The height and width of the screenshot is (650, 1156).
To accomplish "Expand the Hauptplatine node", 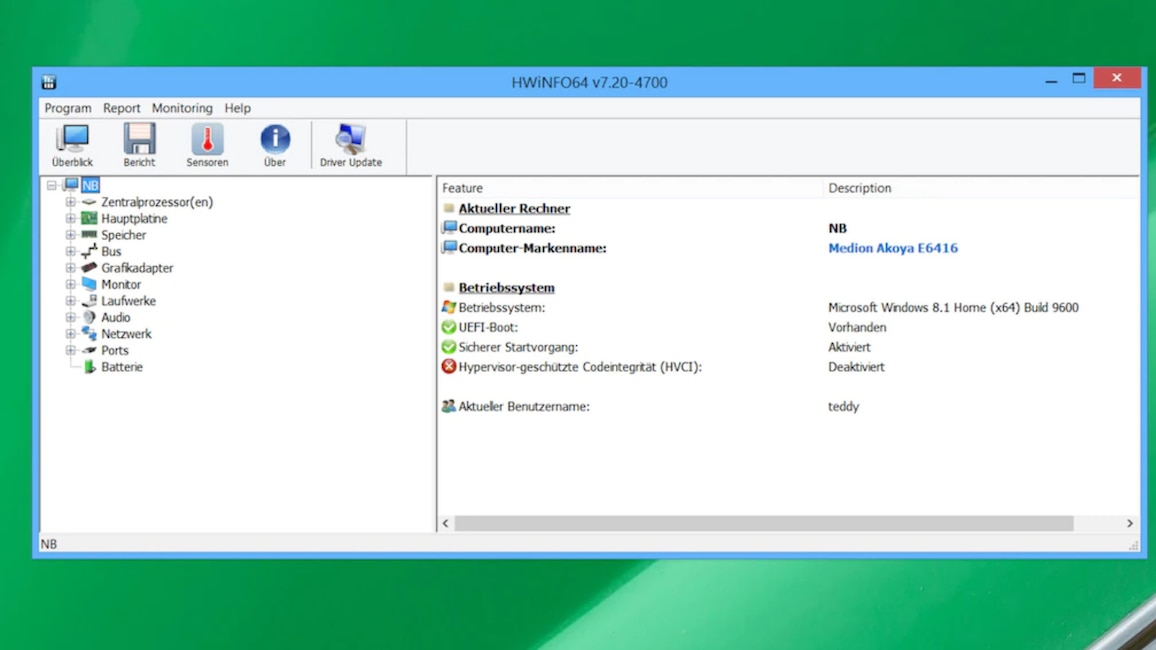I will [70, 218].
